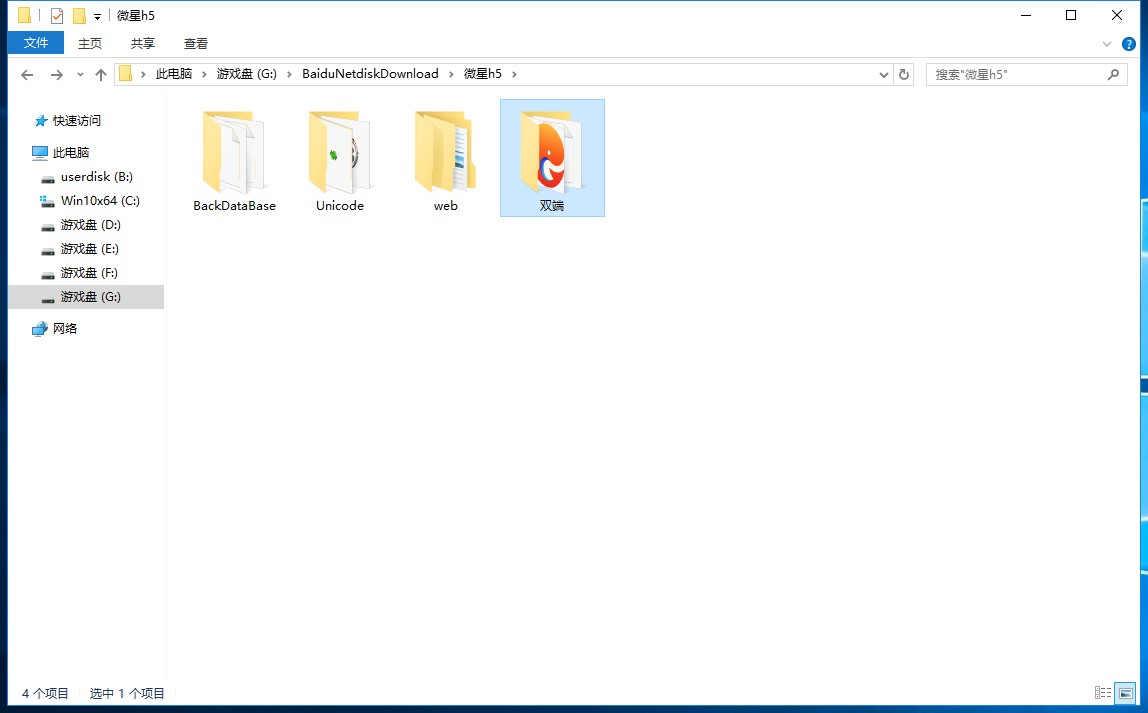The image size is (1148, 713).
Task: Navigate back with the back arrow
Action: coord(27,74)
